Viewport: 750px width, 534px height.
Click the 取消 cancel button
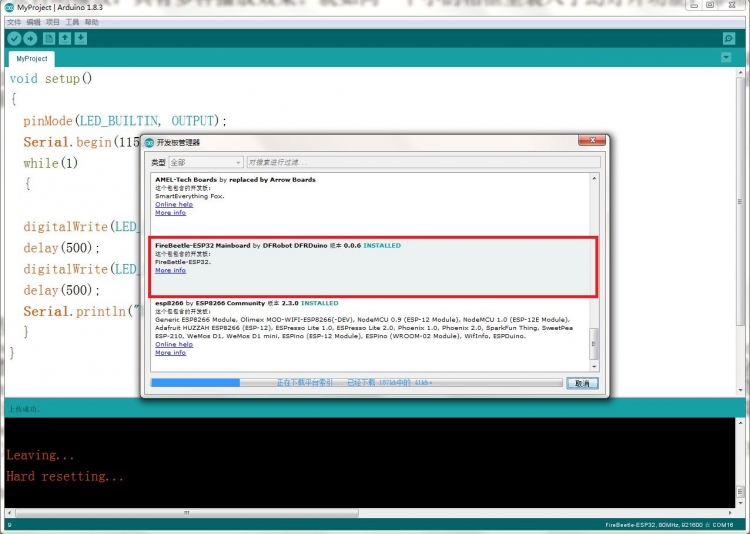(x=582, y=383)
